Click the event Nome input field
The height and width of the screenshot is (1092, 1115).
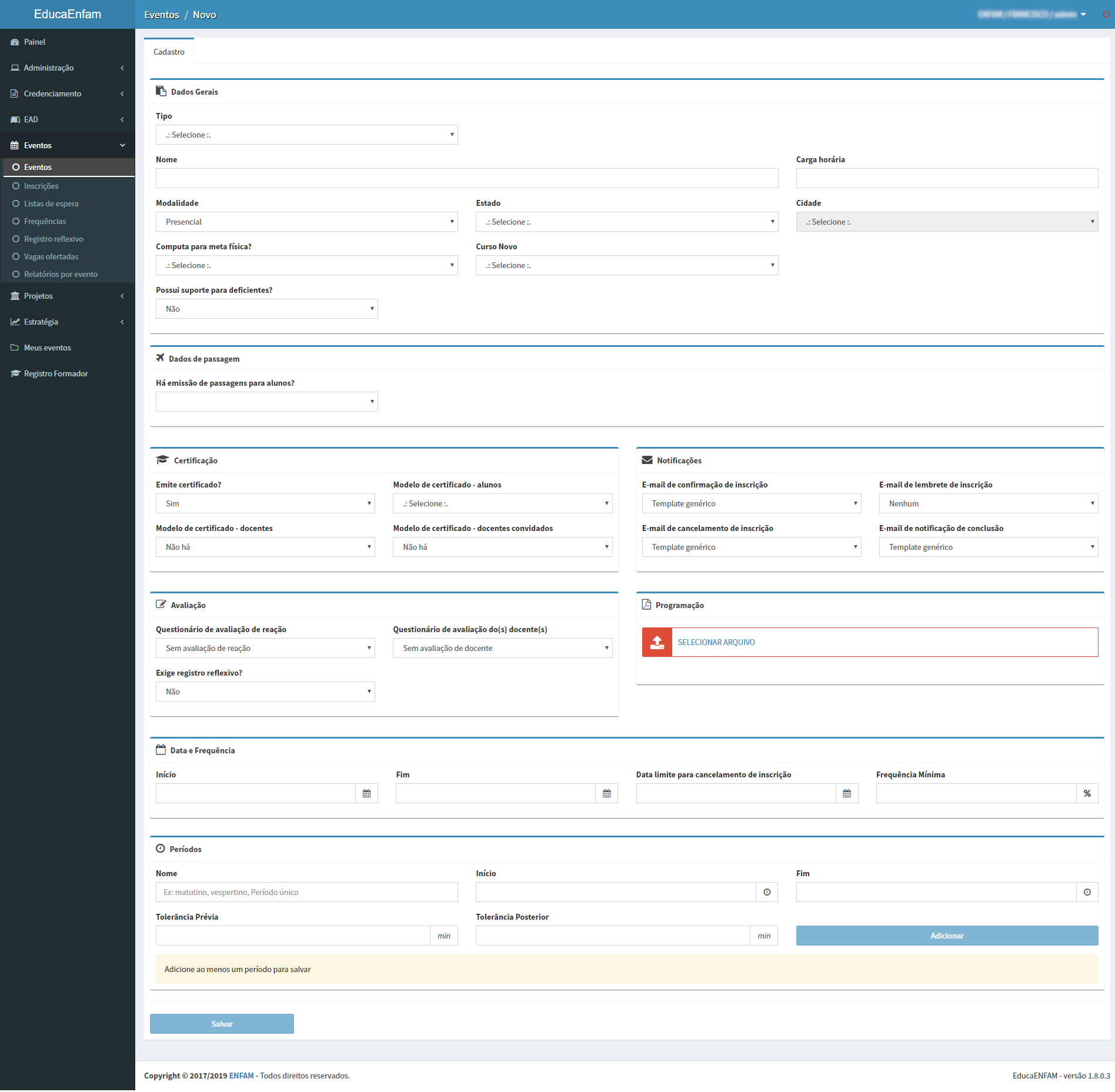pos(467,178)
